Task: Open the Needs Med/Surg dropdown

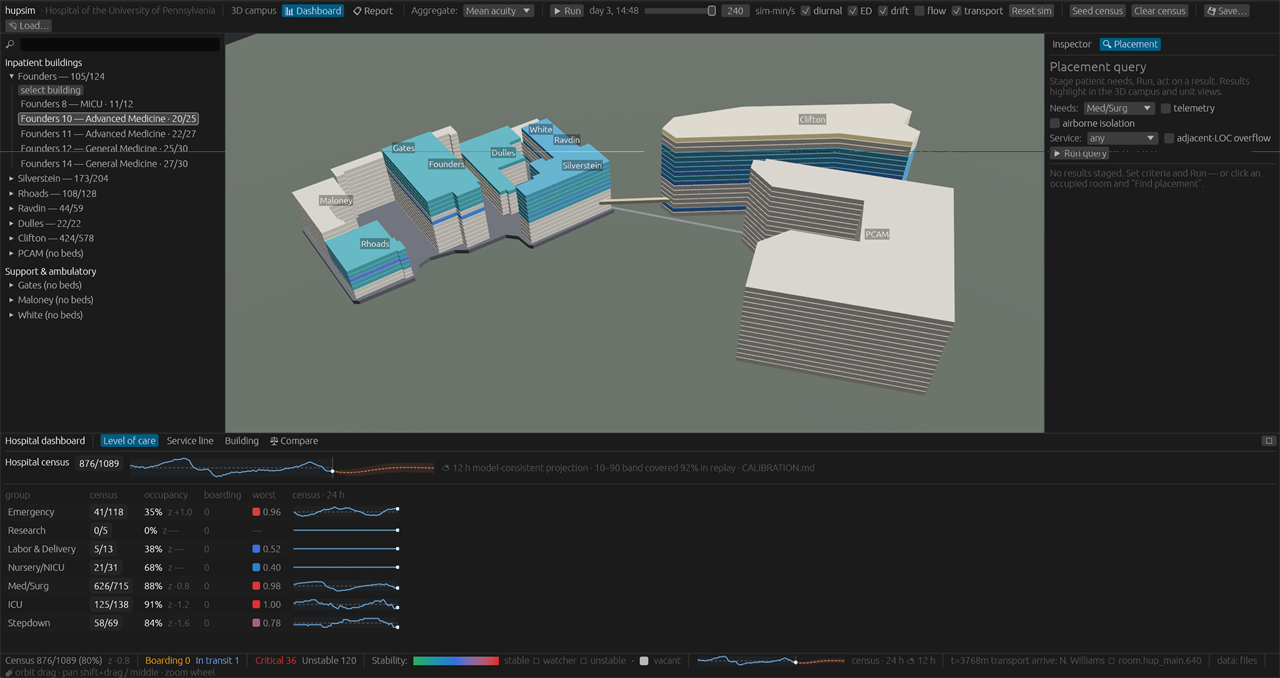Action: (x=1120, y=108)
